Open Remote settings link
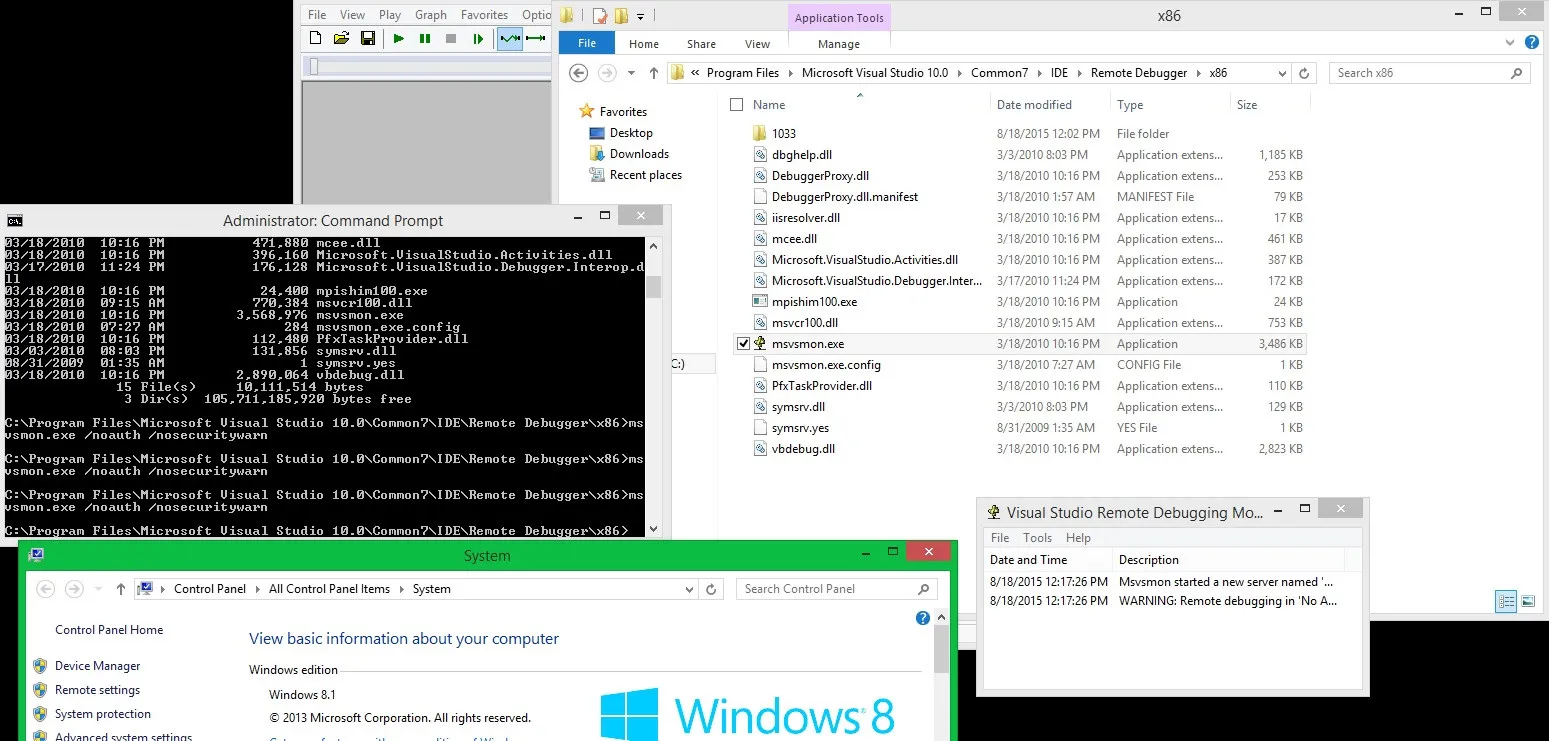The image size is (1549, 741). (97, 690)
